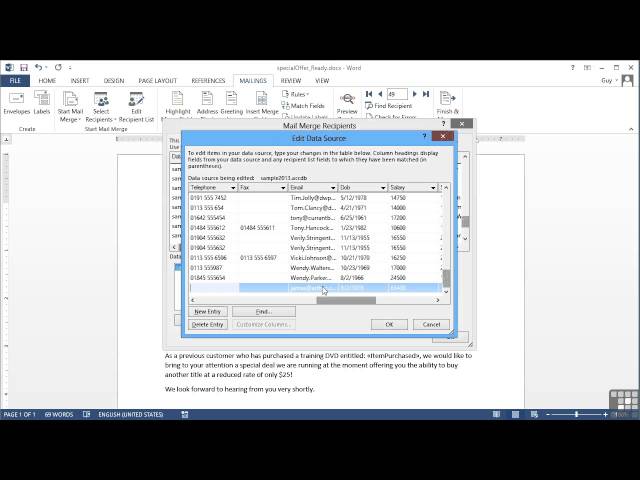The width and height of the screenshot is (640, 480).
Task: Click Dob cell 6/25/1961
Action: [363, 218]
